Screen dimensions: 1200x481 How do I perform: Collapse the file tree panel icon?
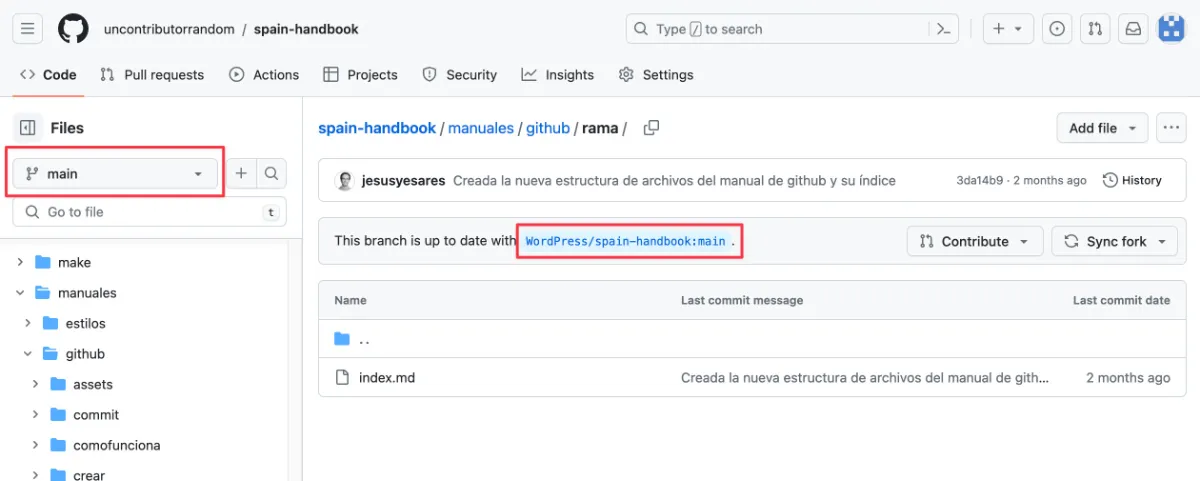28,128
